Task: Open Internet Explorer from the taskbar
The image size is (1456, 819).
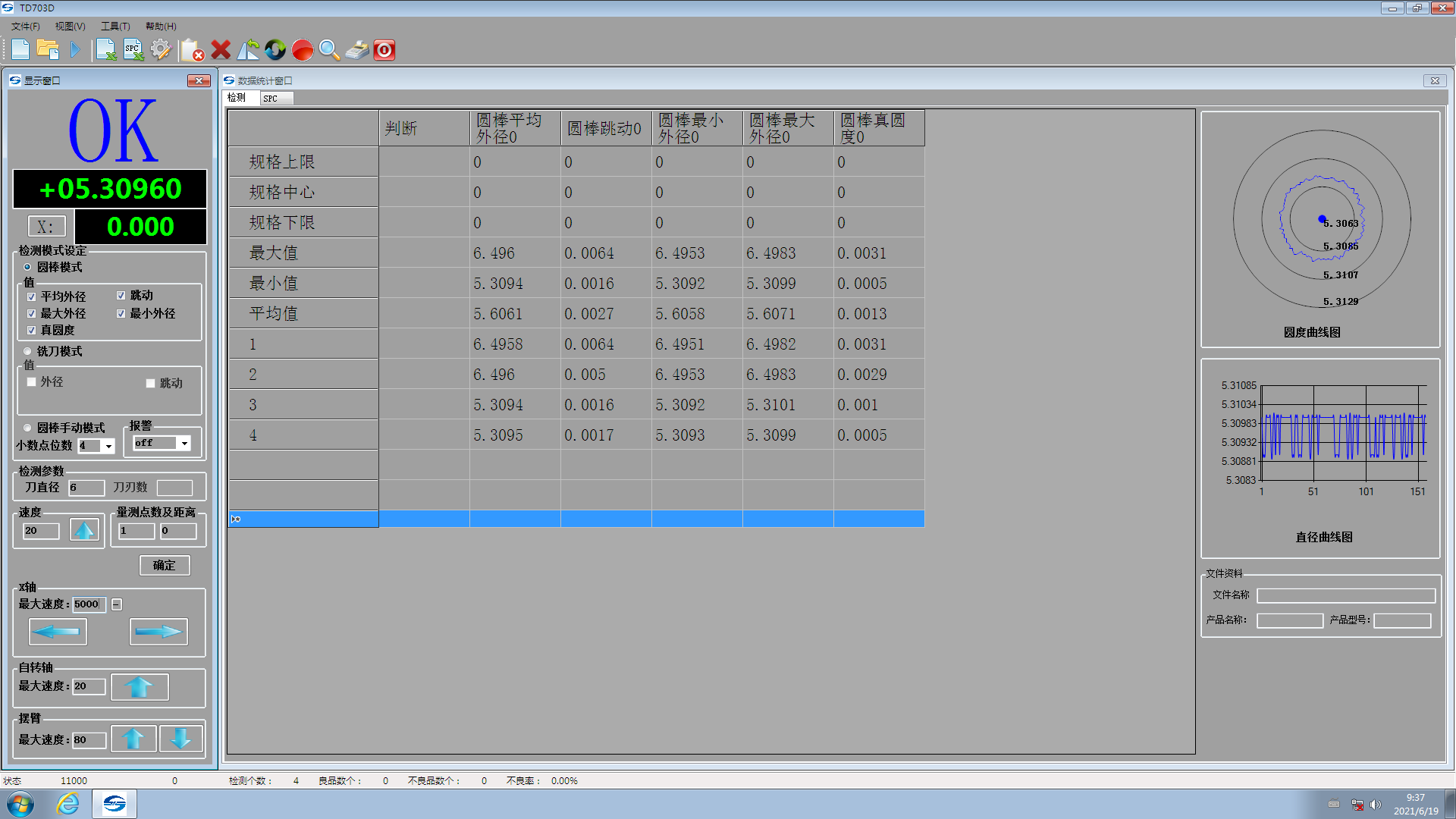Action: 68,804
